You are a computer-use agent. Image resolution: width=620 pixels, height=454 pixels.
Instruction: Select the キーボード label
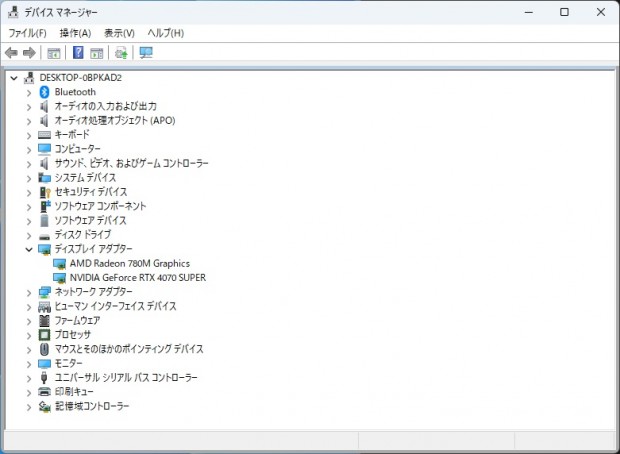(72, 134)
